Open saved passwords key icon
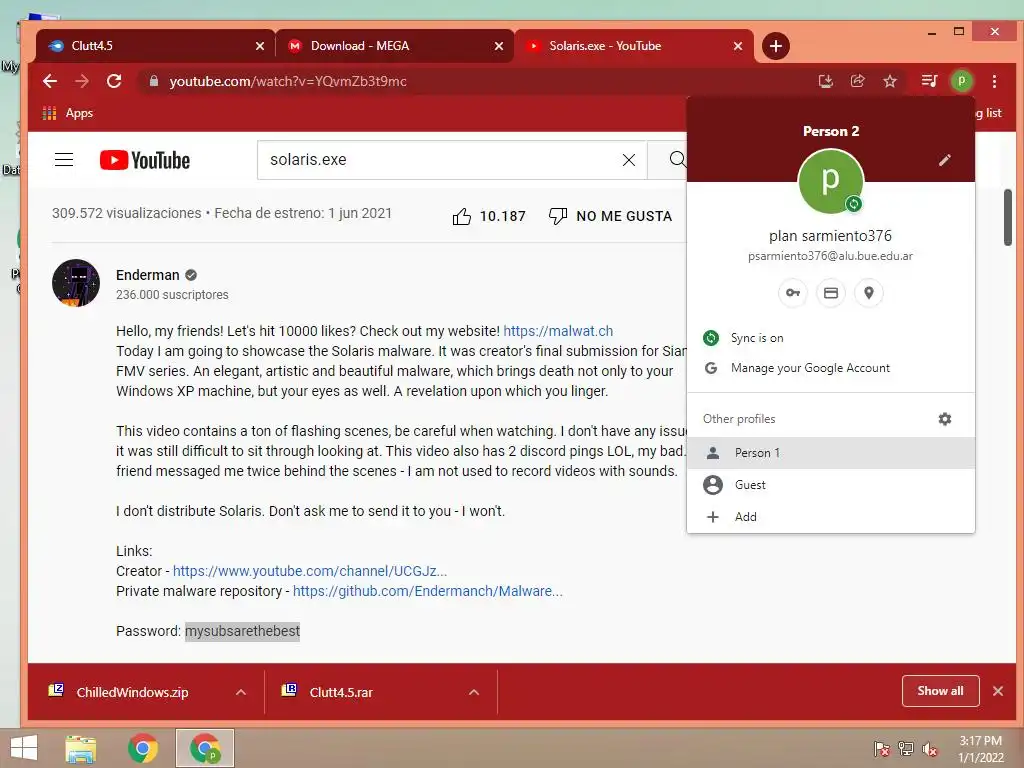1024x768 pixels. pos(792,293)
